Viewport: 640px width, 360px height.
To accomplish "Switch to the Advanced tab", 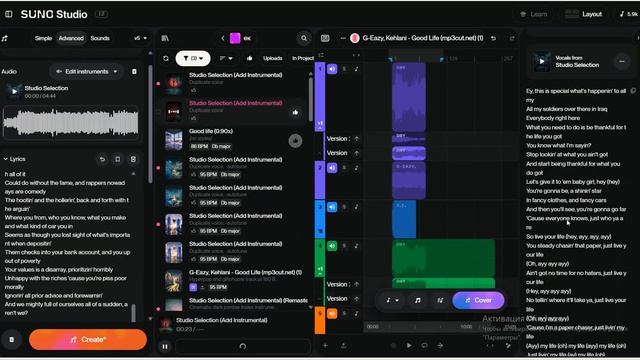I will (x=71, y=38).
